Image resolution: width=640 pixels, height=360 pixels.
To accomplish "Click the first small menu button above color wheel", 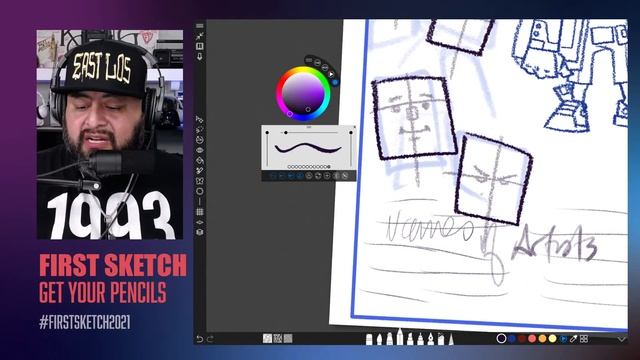I will click(309, 60).
